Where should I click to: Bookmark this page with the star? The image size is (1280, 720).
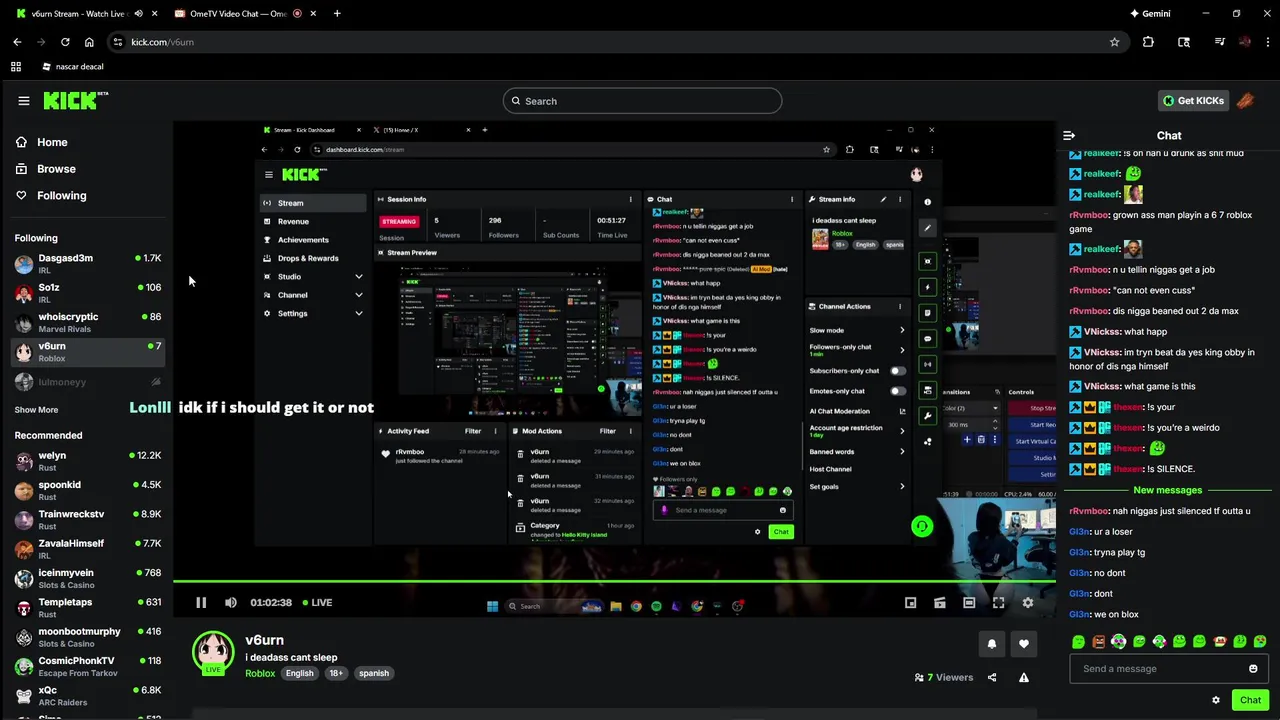click(1114, 42)
